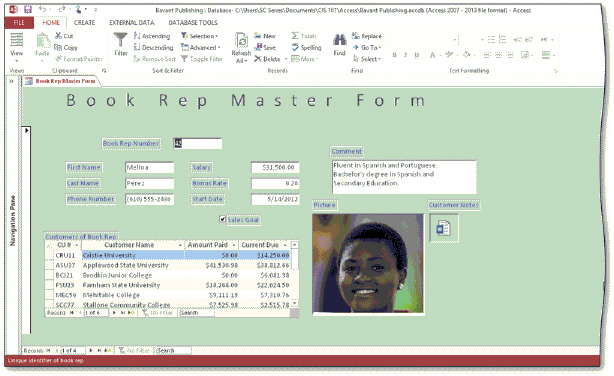The image size is (614, 376).
Task: Click the bulleted list icon
Action: 491,40
